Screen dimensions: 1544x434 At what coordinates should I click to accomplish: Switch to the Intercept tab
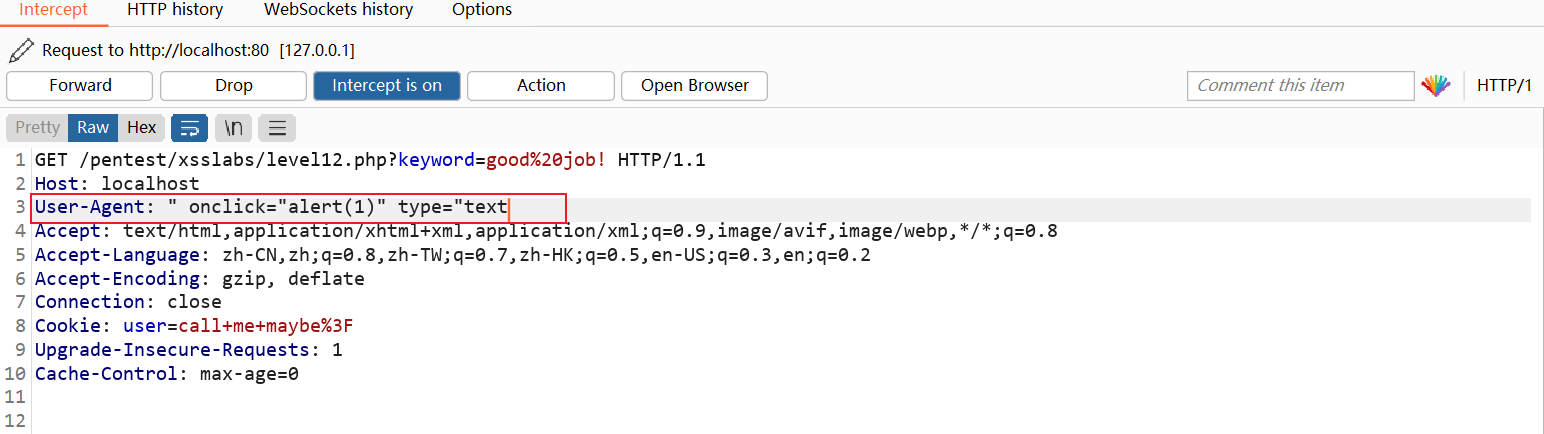coord(54,10)
